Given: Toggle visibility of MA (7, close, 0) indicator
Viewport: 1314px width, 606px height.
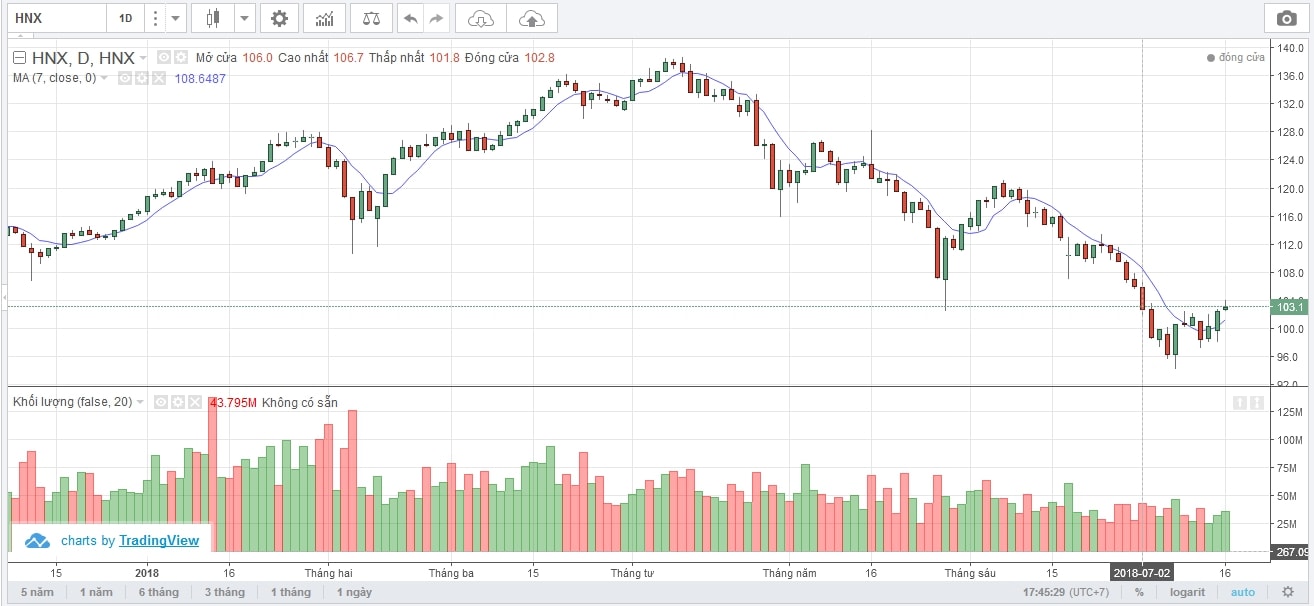Looking at the screenshot, I should pyautogui.click(x=126, y=77).
